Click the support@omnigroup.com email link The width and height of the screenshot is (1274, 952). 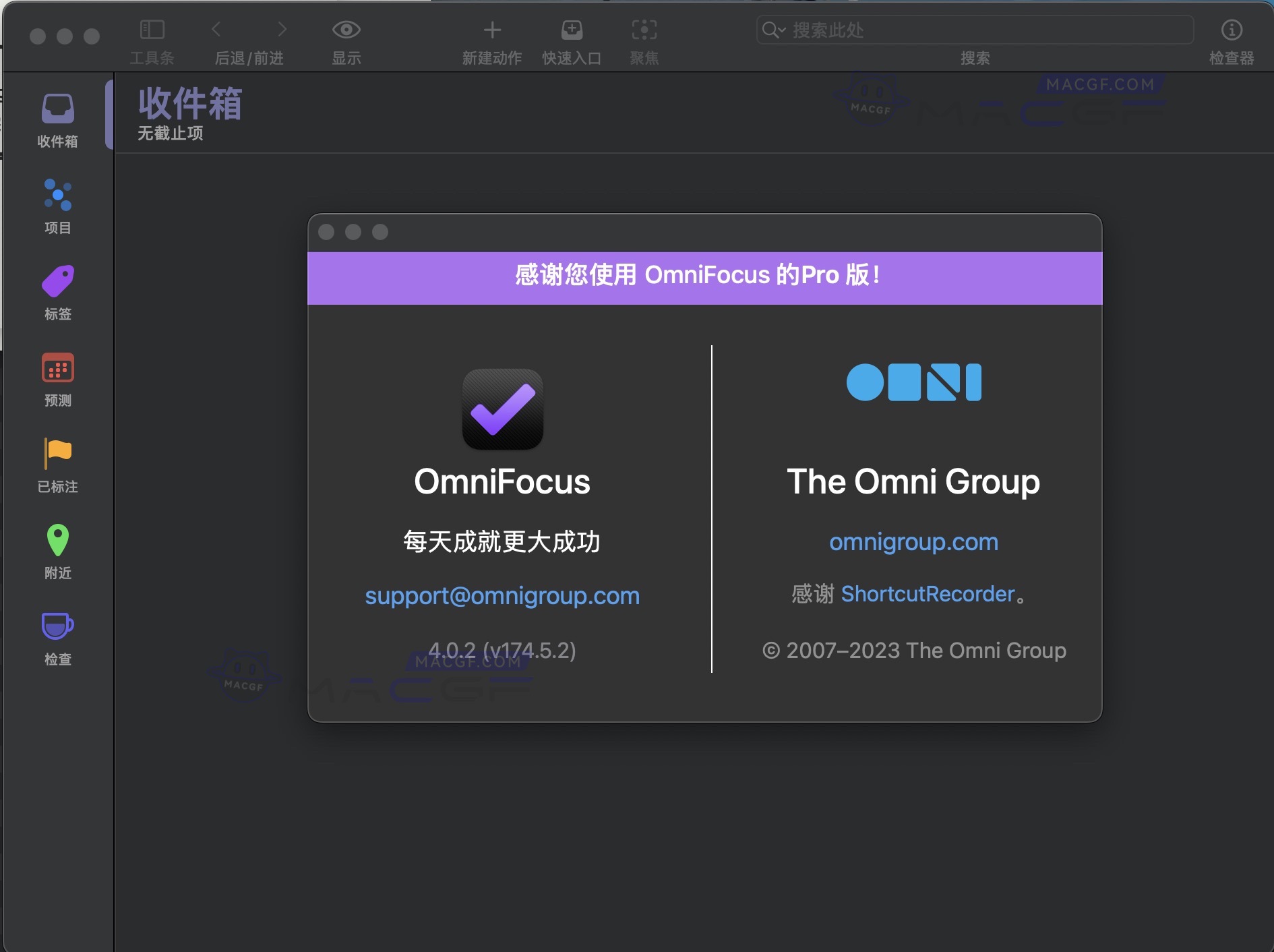[502, 596]
